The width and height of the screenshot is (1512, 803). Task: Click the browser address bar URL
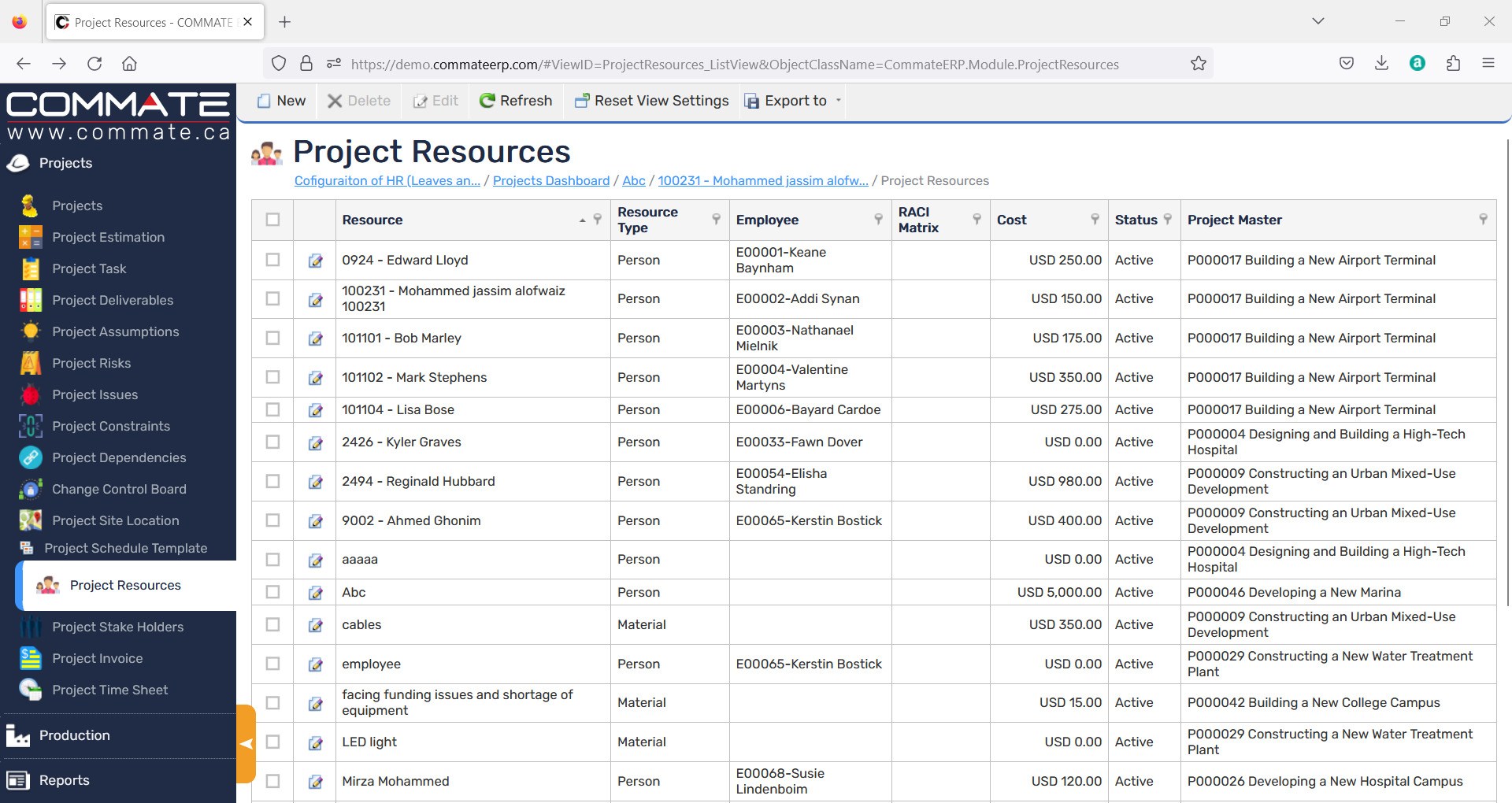tap(734, 64)
